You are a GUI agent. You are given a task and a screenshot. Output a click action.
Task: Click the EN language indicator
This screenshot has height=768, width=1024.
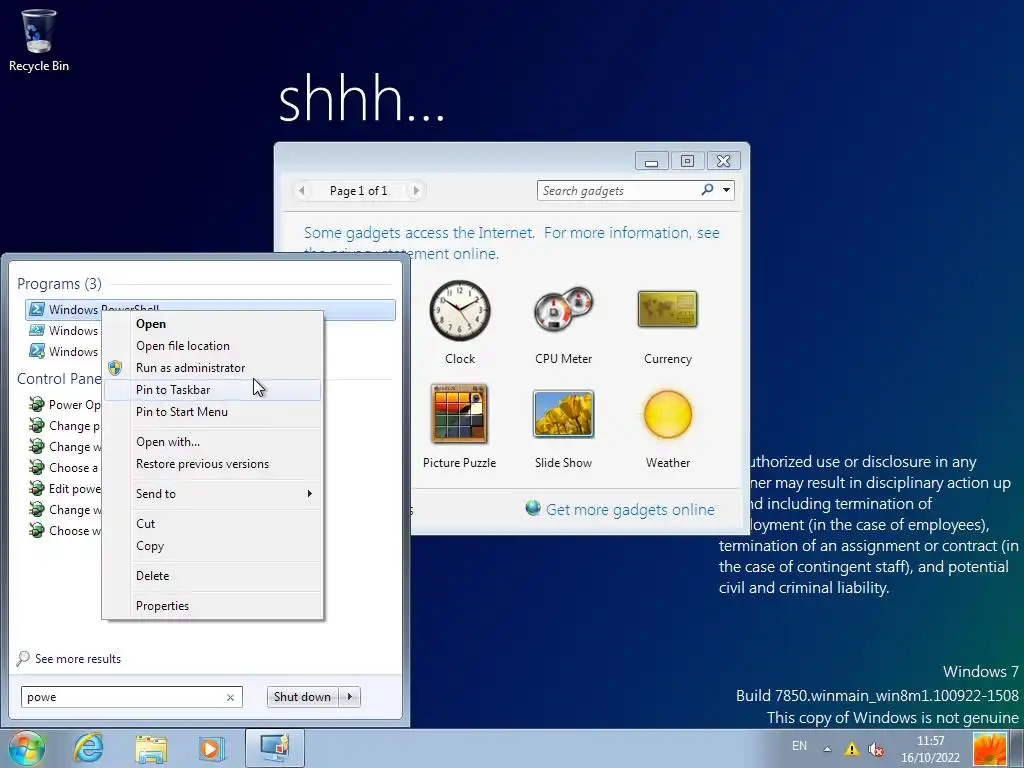point(799,746)
